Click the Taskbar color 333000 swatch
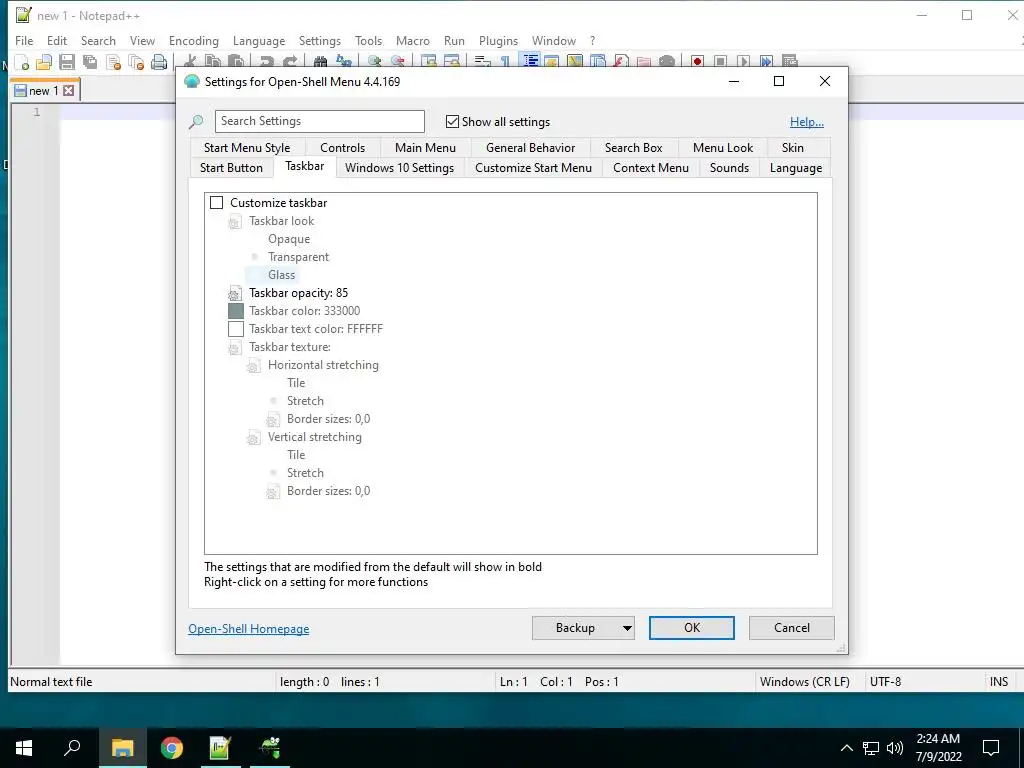 pos(236,311)
